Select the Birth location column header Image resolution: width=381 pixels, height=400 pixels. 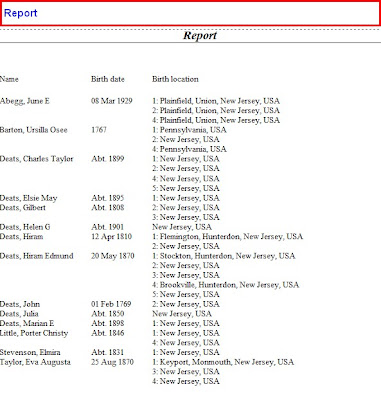click(175, 79)
